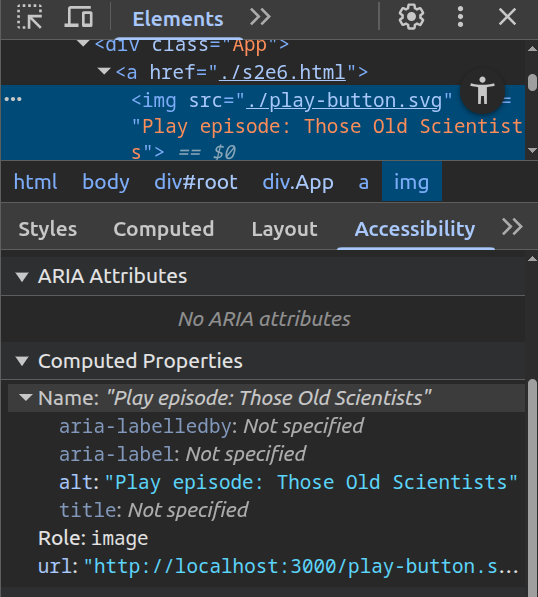This screenshot has width=538, height=597.
Task: Open the ./s2e6.html link
Action: pyautogui.click(x=282, y=72)
